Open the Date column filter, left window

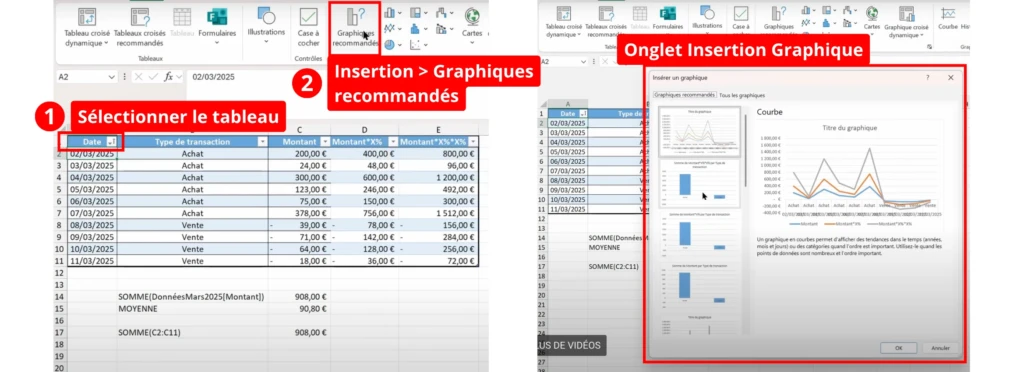coord(111,142)
